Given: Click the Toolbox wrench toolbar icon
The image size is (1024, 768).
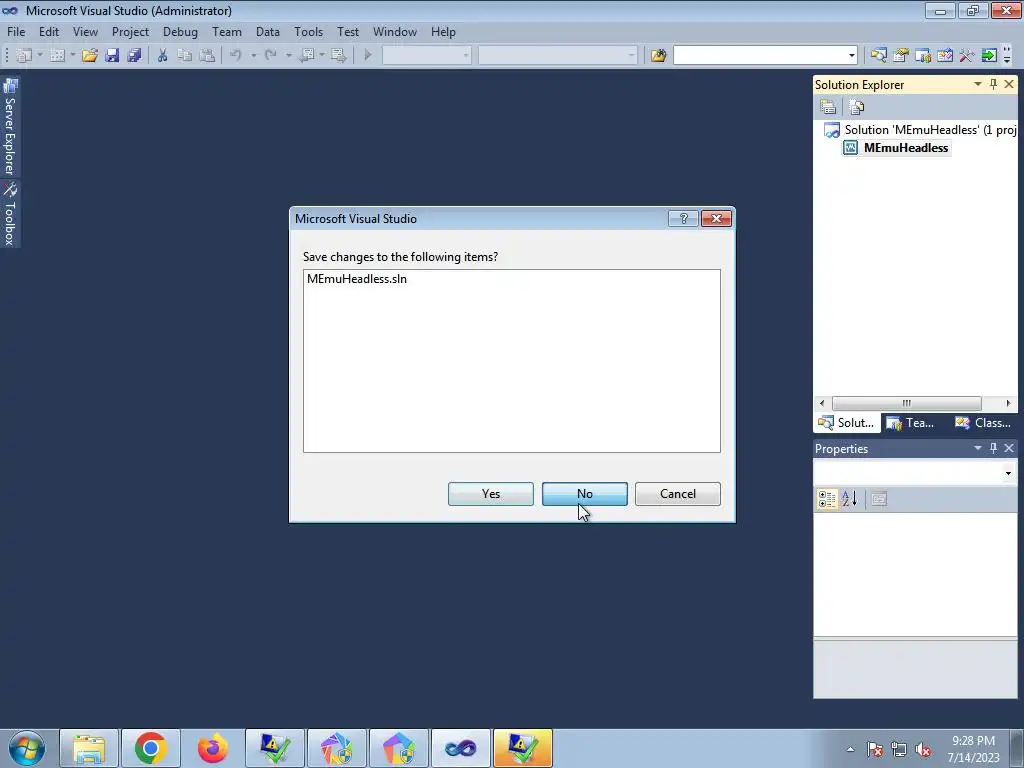Looking at the screenshot, I should 967,56.
